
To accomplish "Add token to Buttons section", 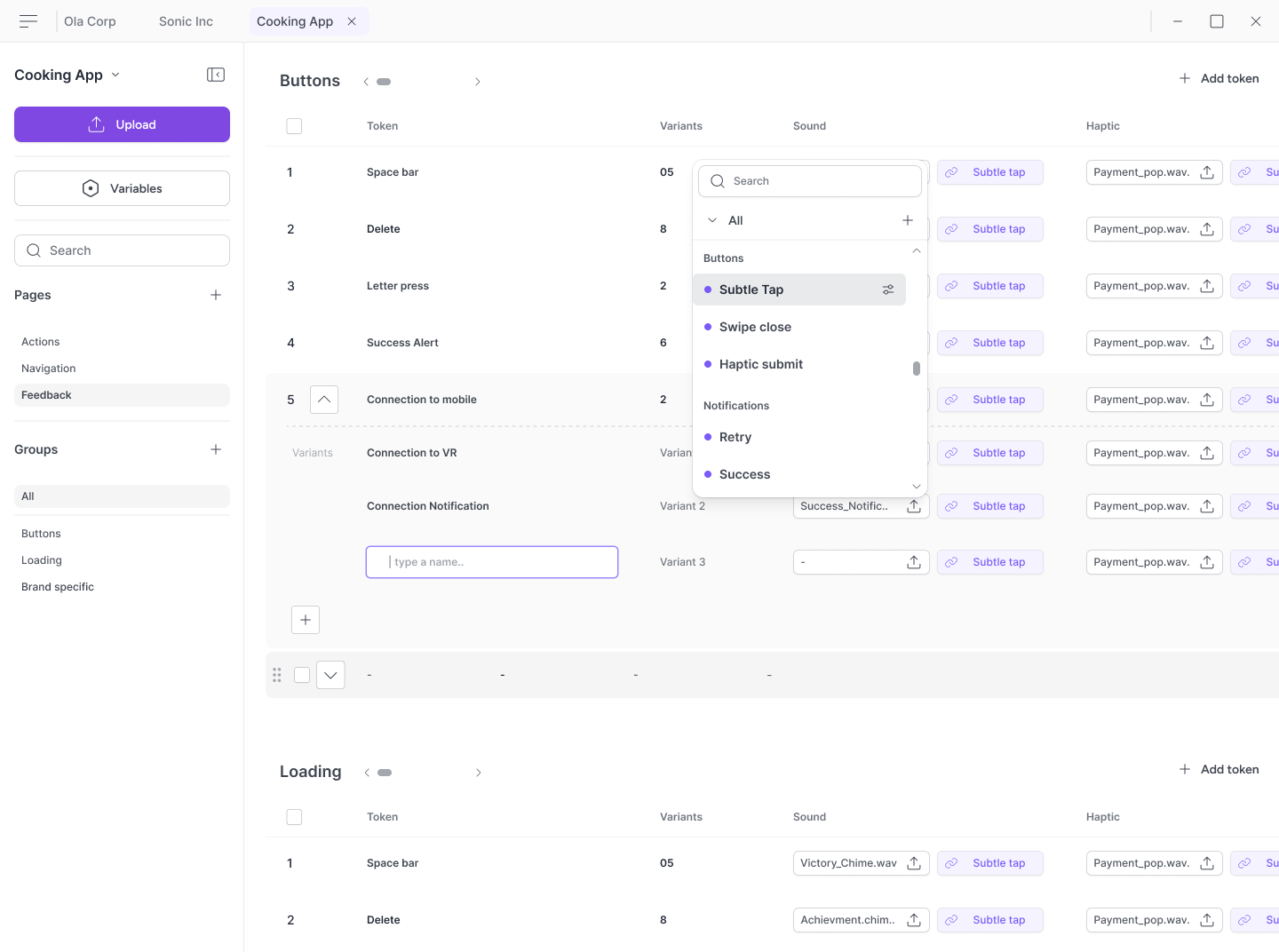I will (x=1219, y=78).
